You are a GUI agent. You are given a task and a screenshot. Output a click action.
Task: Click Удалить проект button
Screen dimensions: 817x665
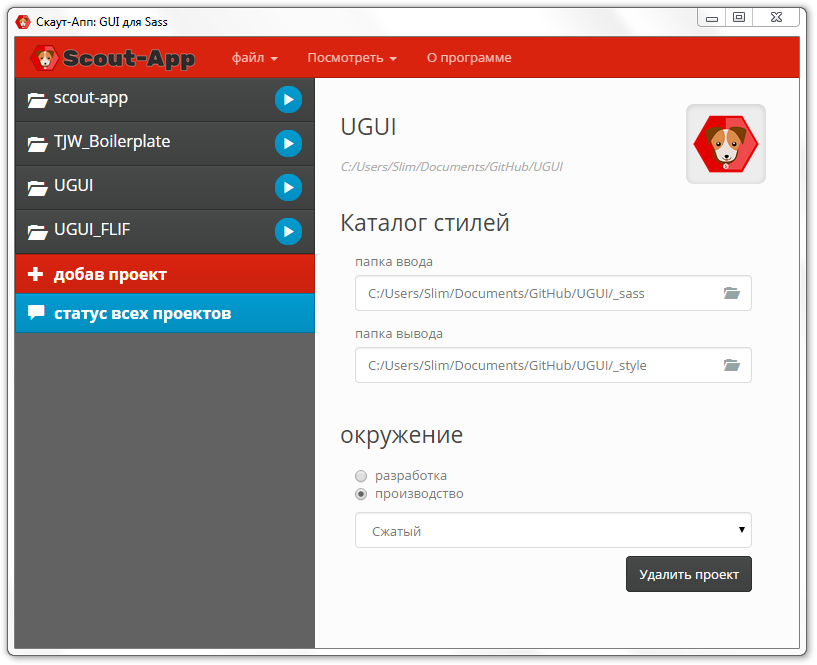coord(688,574)
